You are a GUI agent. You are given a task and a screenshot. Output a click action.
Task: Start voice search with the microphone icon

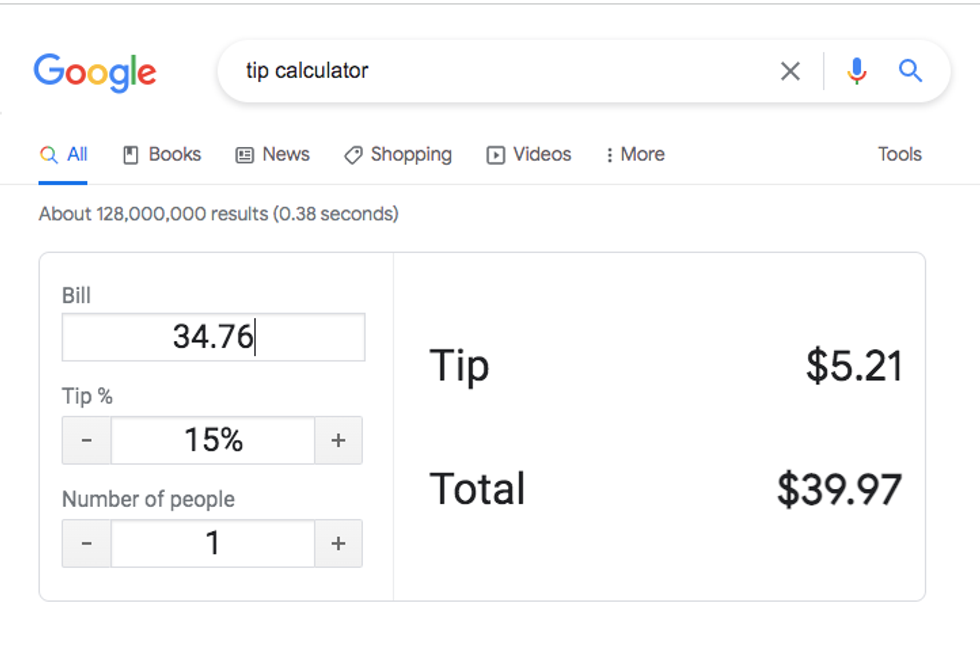point(856,71)
